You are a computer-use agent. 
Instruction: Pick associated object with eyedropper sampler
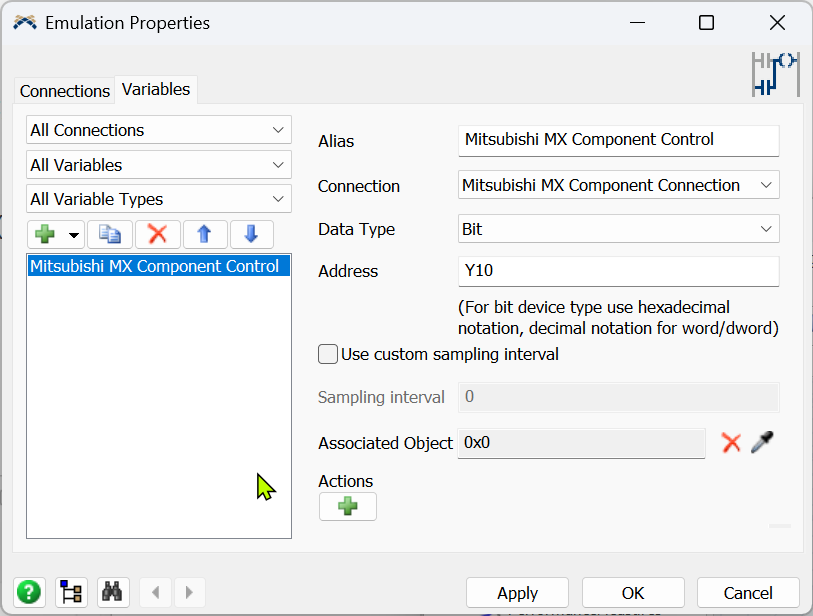pyautogui.click(x=763, y=443)
